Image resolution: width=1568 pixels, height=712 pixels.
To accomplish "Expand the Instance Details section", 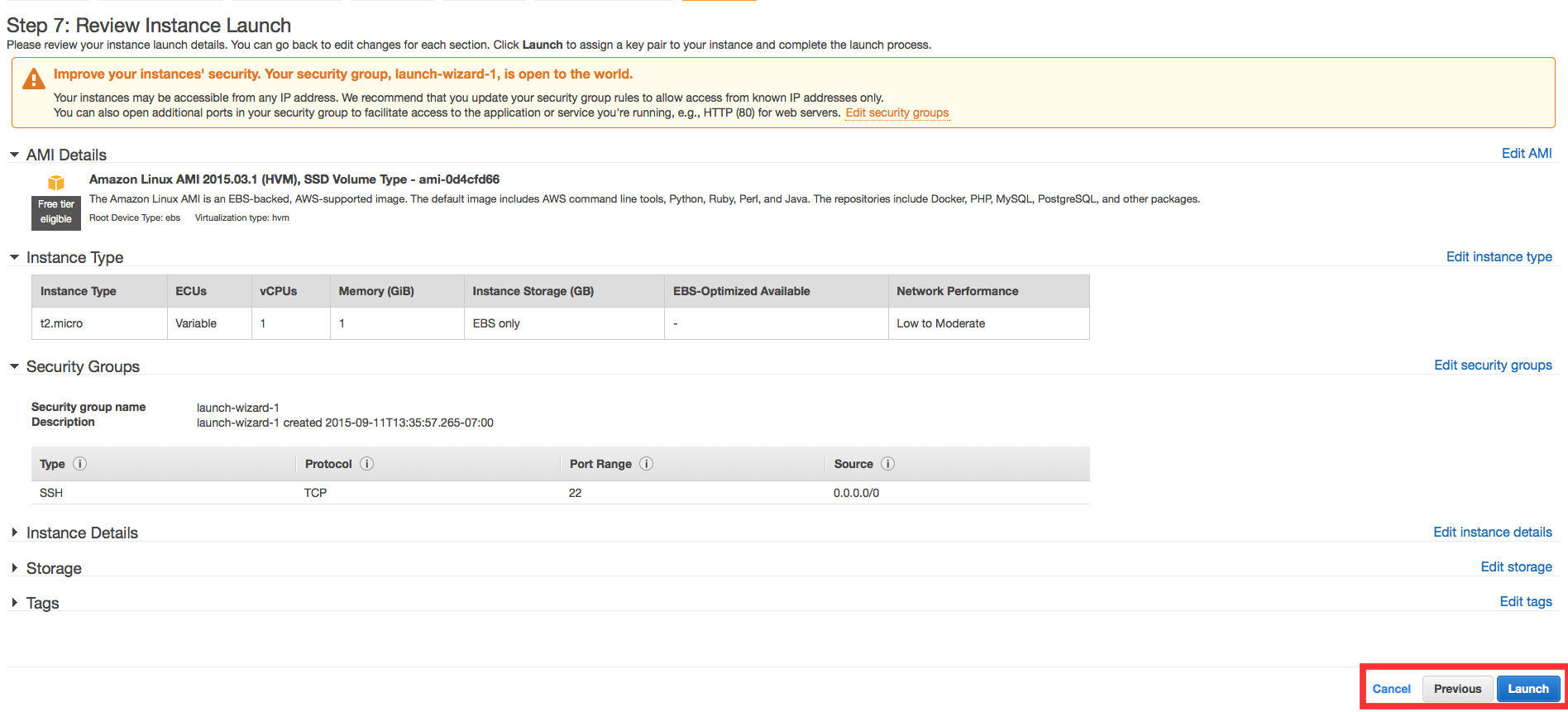I will click(x=14, y=533).
